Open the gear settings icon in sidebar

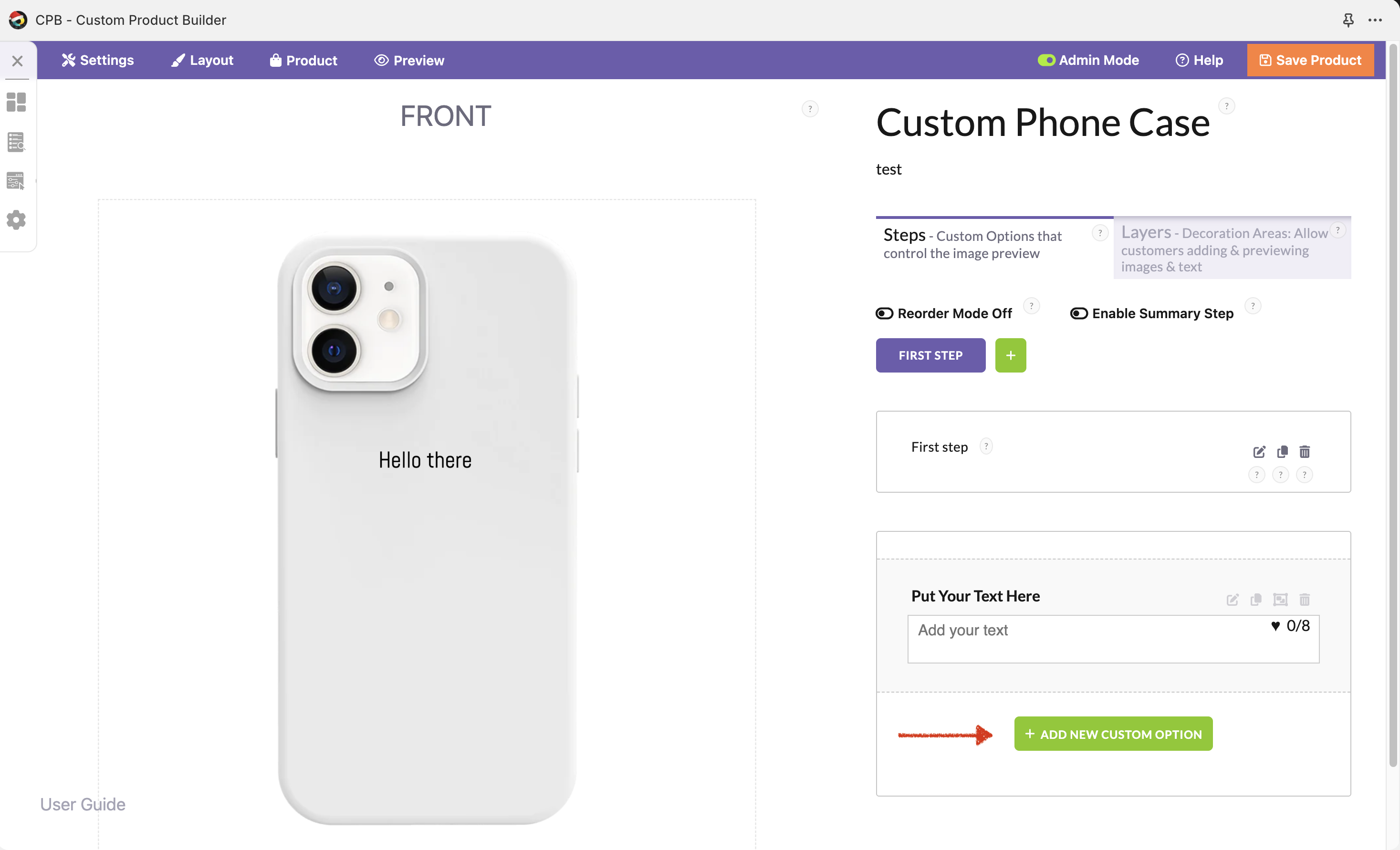coord(16,220)
